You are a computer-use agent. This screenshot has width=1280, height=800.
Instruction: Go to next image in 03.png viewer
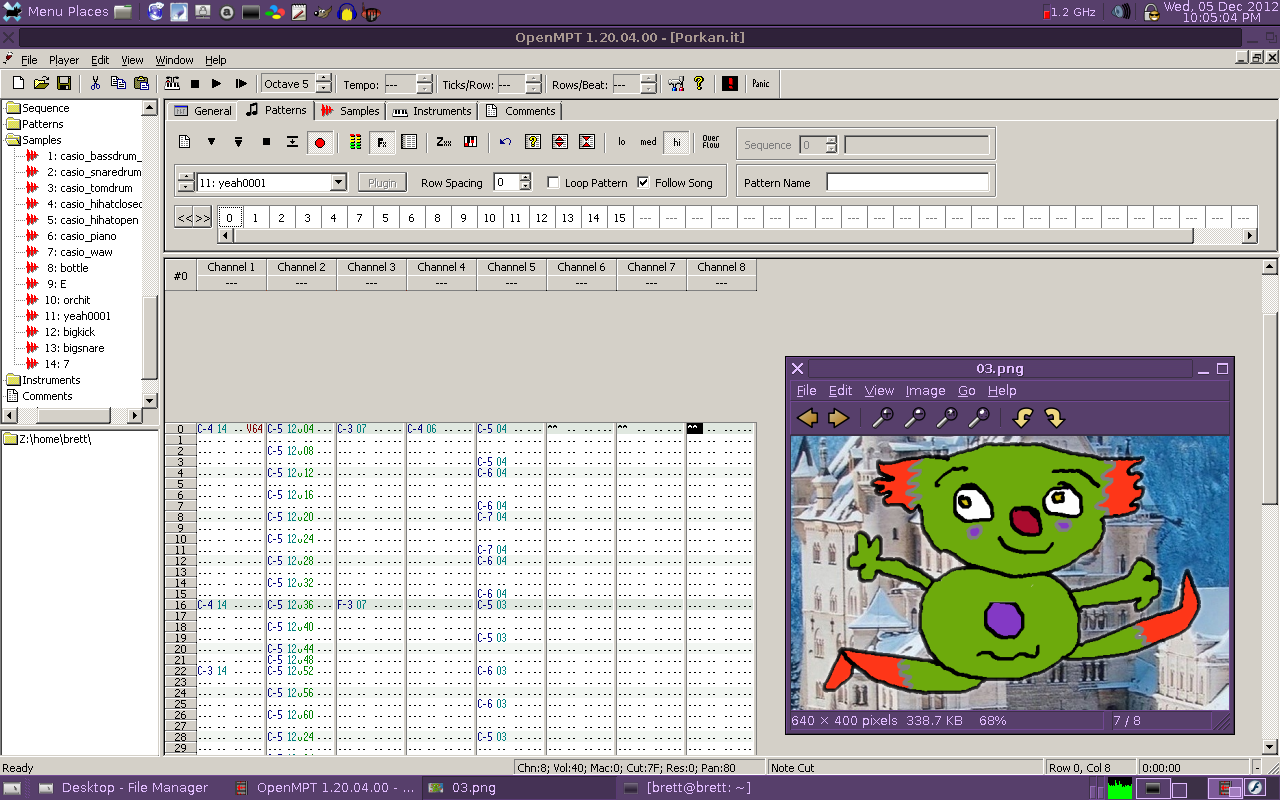click(x=838, y=418)
